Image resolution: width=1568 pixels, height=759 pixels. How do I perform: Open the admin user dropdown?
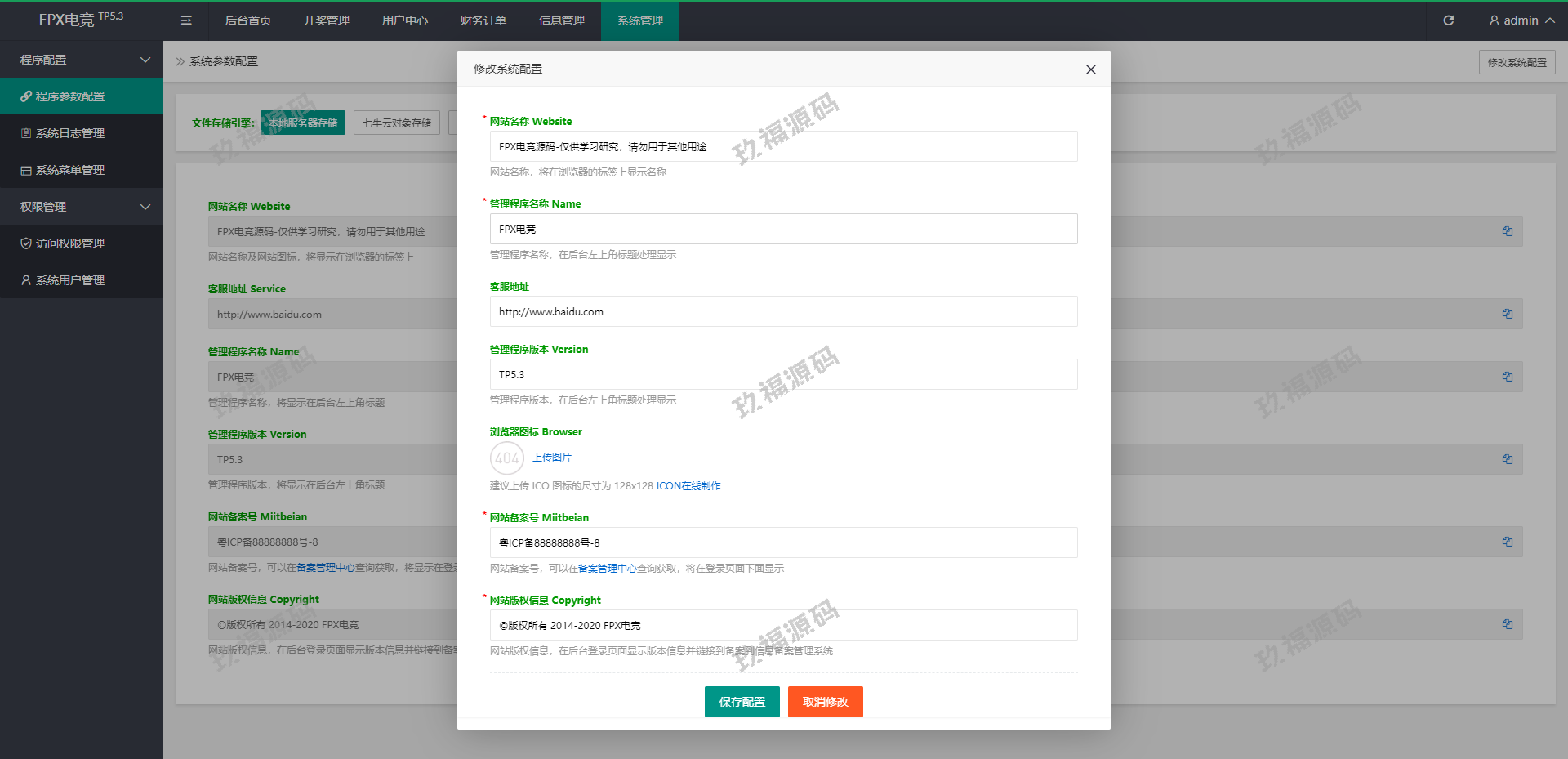(1521, 20)
